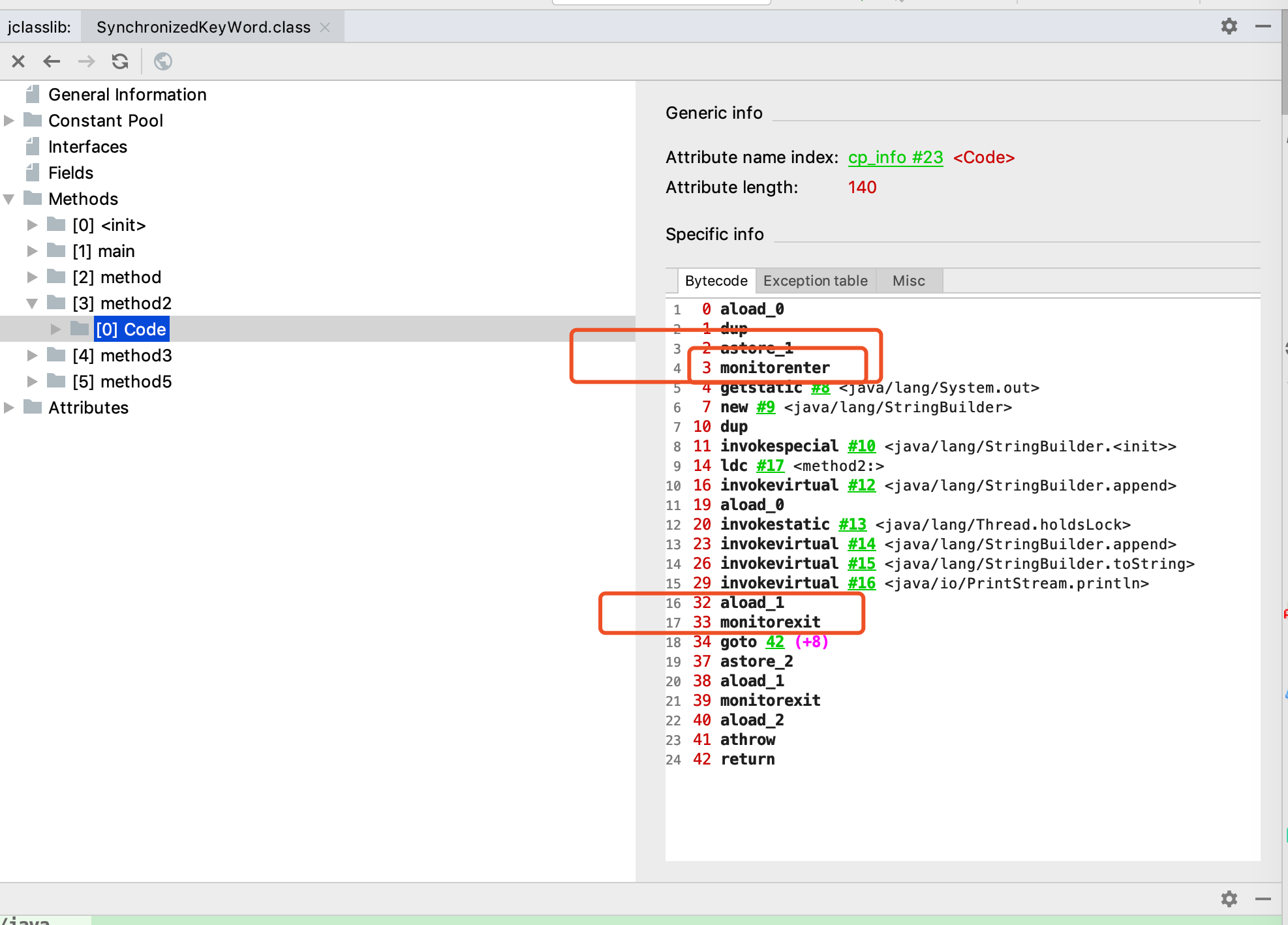Select the [0] Code tree item
Viewport: 1288px width, 925px height.
coord(131,329)
